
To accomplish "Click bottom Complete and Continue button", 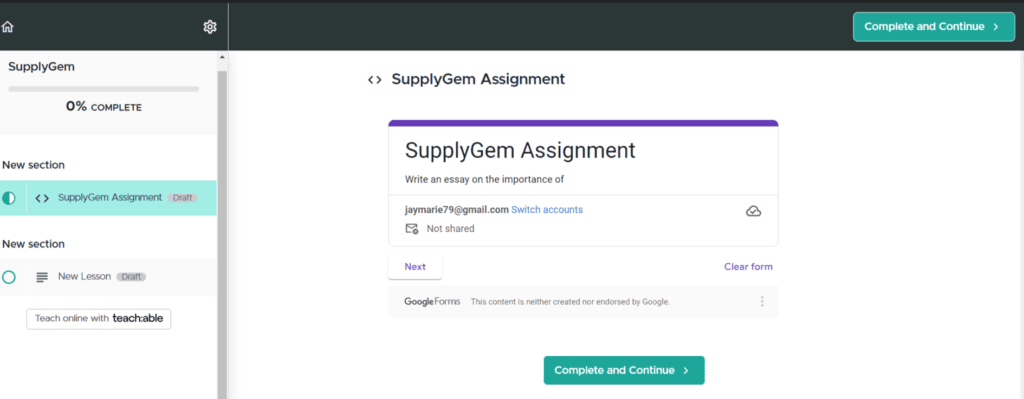I will [x=624, y=370].
